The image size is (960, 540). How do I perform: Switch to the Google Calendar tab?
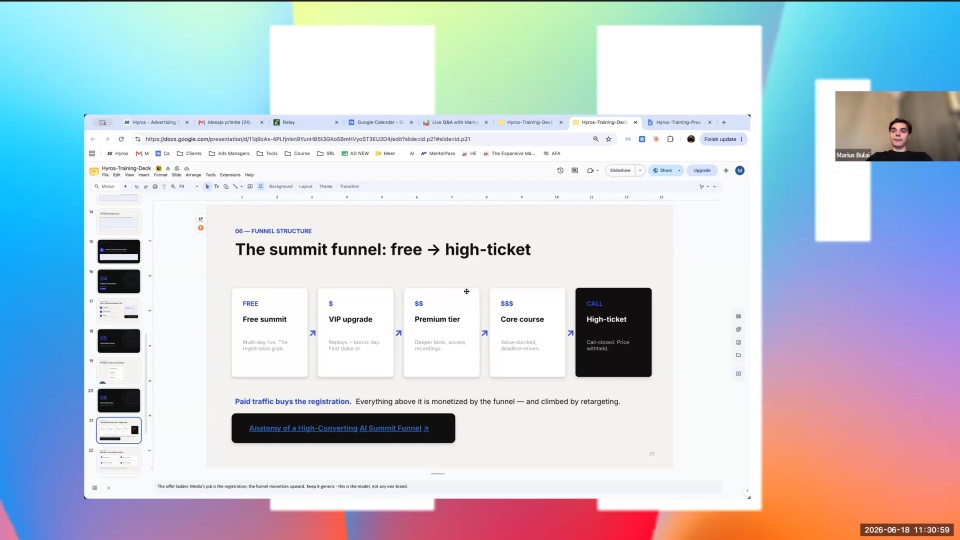click(380, 122)
